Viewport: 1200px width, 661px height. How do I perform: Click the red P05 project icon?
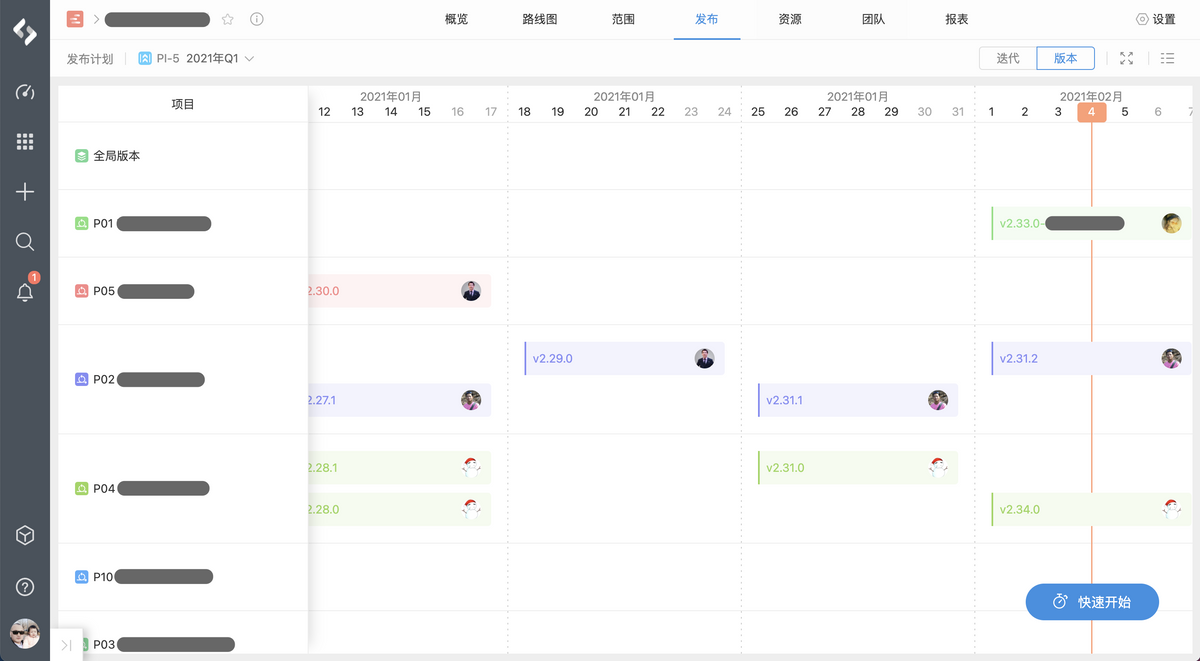point(82,291)
